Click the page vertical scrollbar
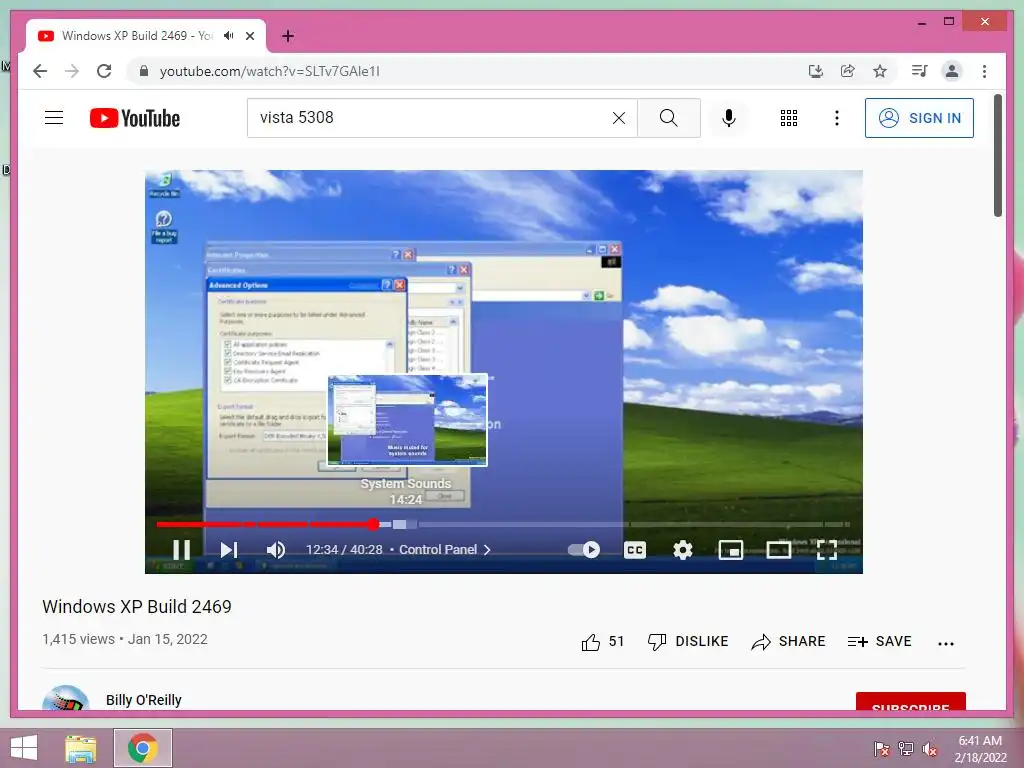Image resolution: width=1024 pixels, height=768 pixels. tap(998, 155)
